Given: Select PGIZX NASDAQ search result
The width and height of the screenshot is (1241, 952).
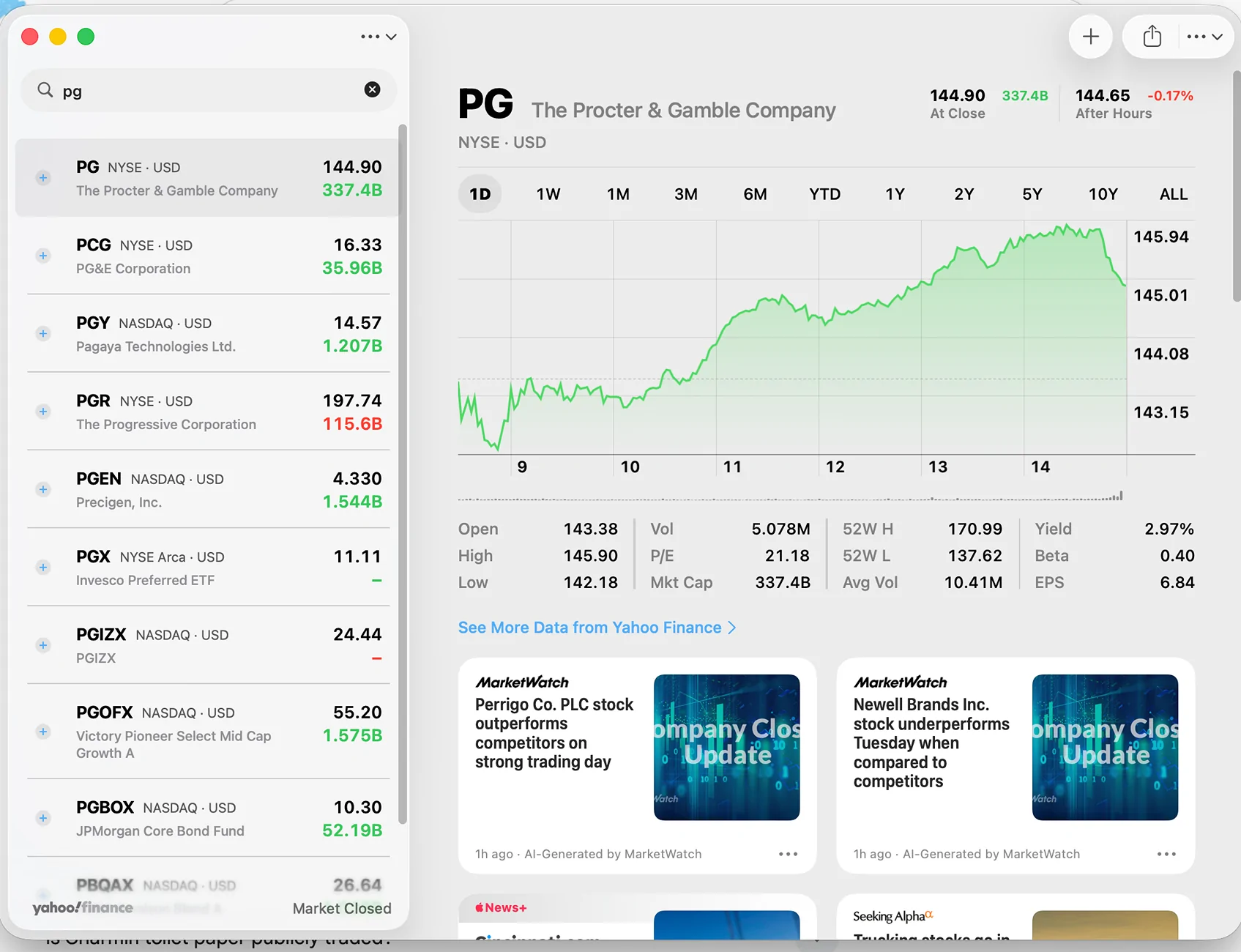Looking at the screenshot, I should pyautogui.click(x=206, y=645).
